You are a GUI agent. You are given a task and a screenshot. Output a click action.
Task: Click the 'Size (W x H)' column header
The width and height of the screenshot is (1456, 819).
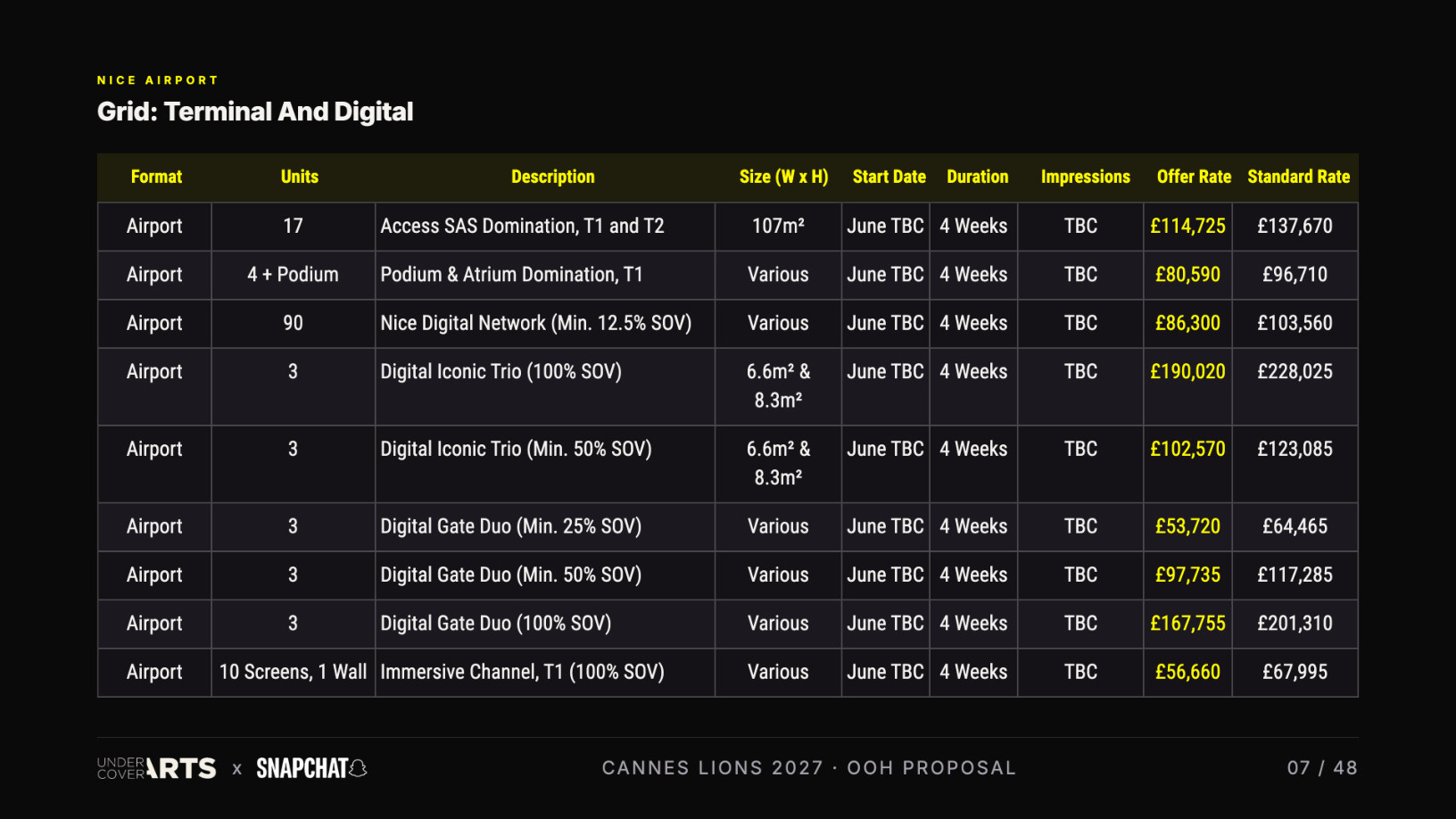tap(784, 177)
